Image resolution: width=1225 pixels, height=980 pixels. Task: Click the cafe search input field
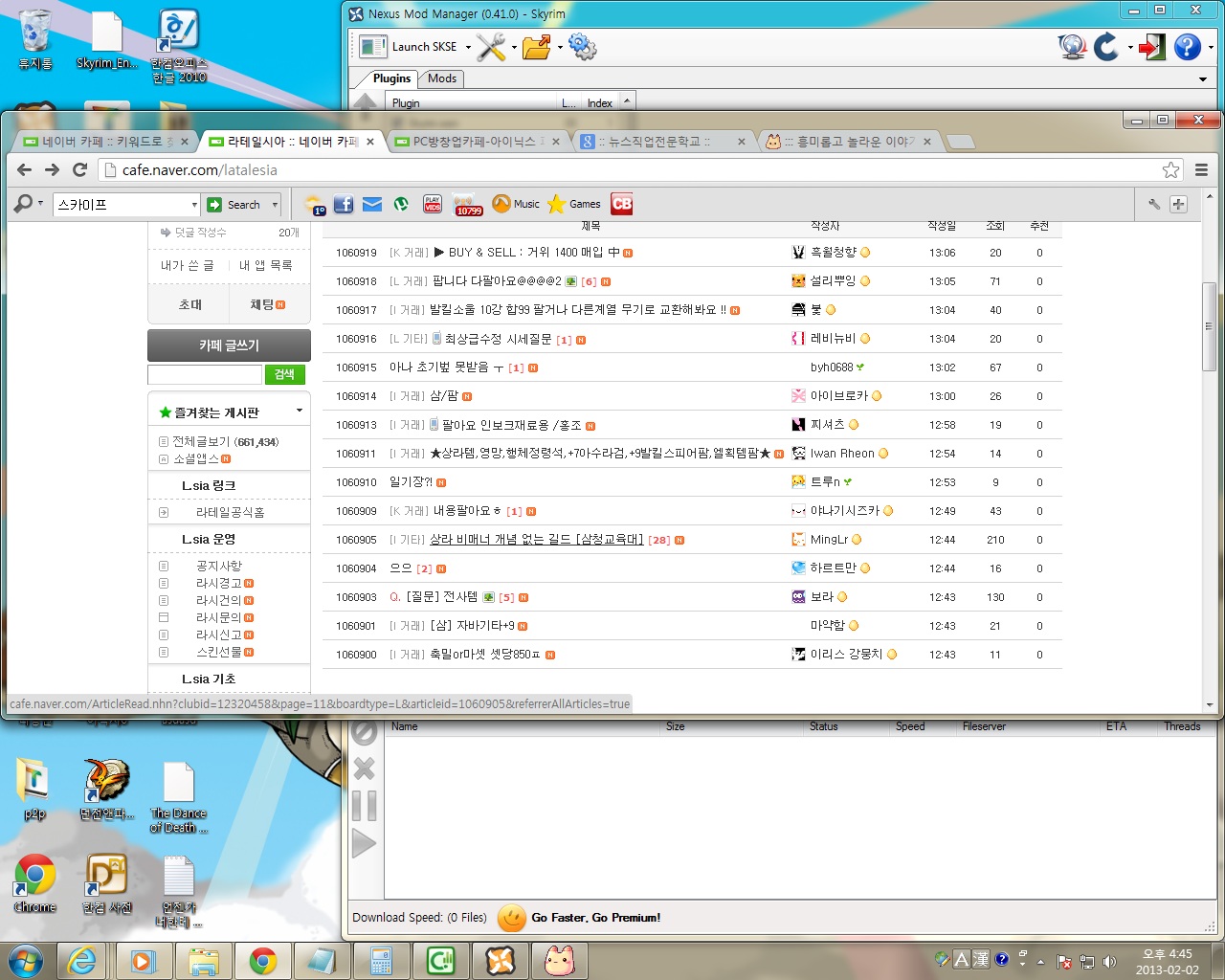(205, 374)
